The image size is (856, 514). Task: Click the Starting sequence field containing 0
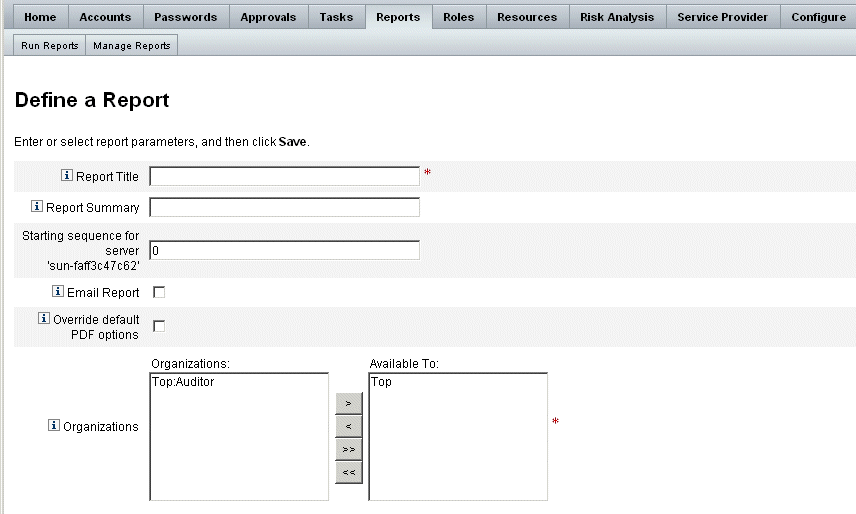284,250
